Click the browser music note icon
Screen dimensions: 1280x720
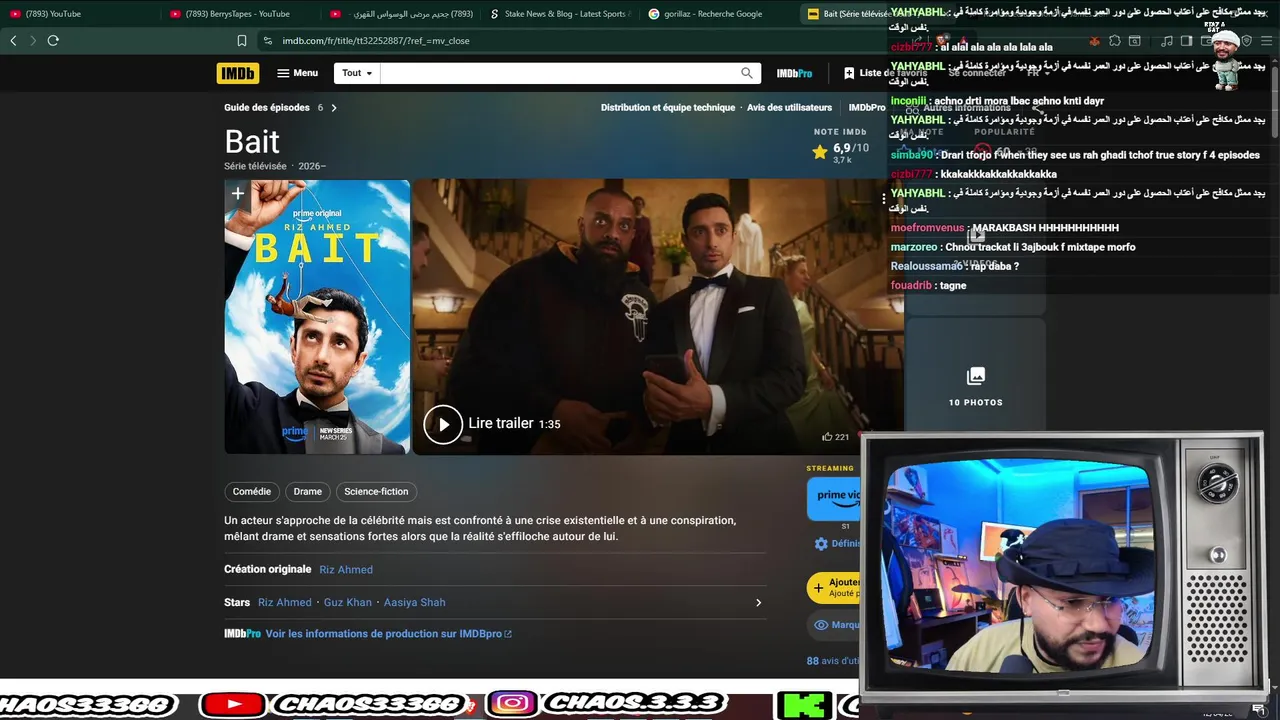1167,41
